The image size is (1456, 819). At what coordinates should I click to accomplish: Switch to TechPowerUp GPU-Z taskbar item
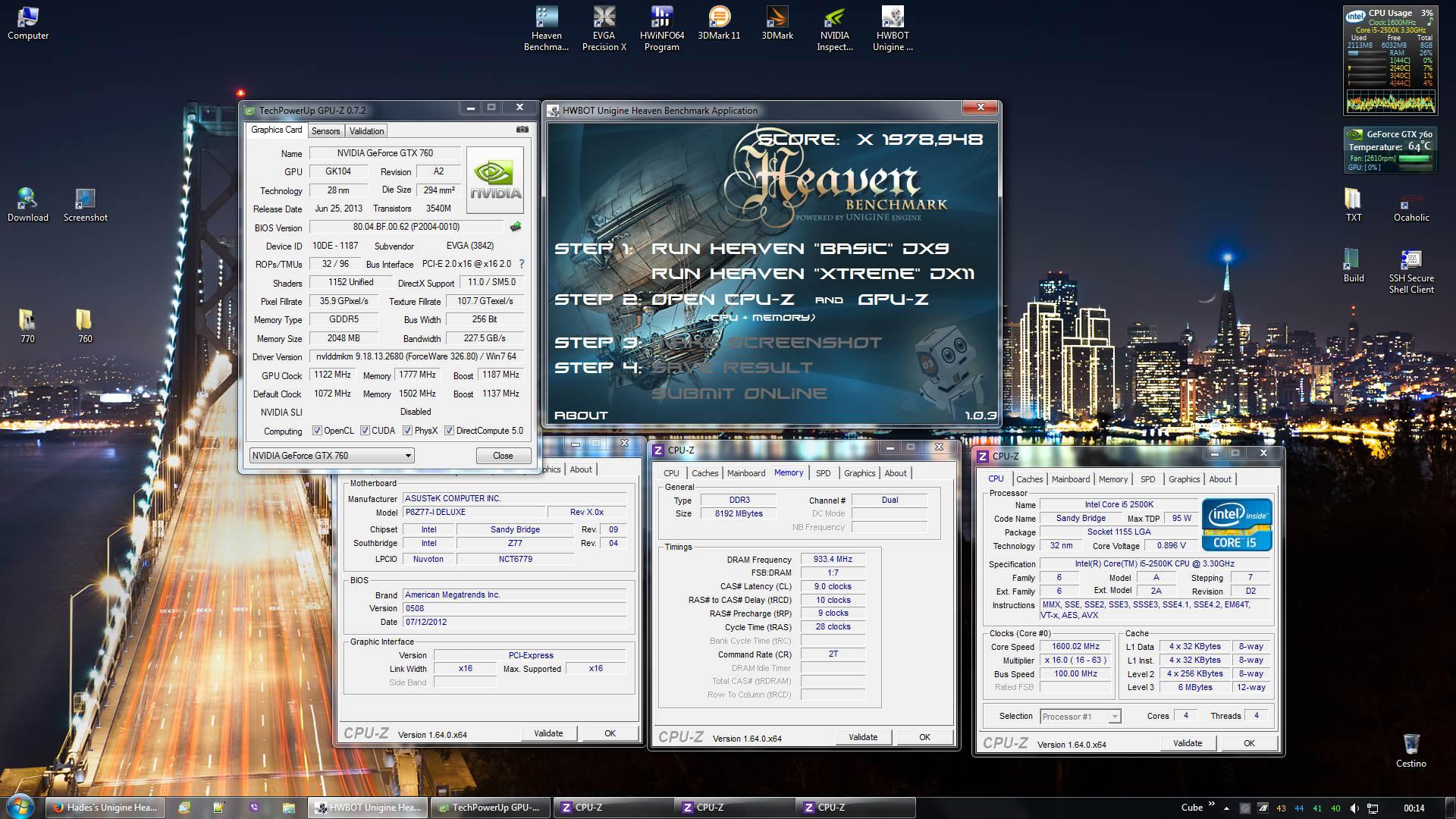[x=489, y=808]
